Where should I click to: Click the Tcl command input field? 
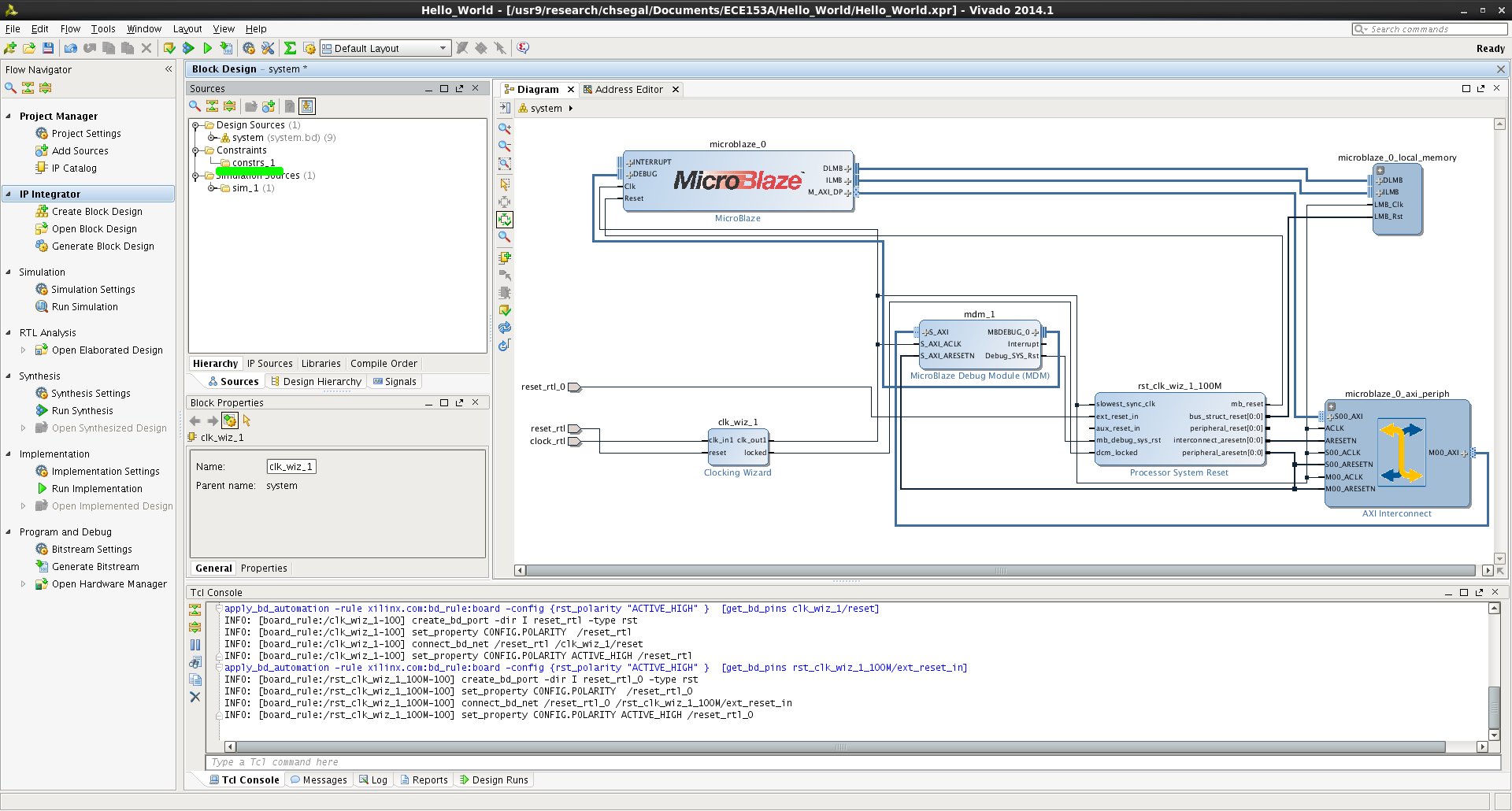pos(854,762)
